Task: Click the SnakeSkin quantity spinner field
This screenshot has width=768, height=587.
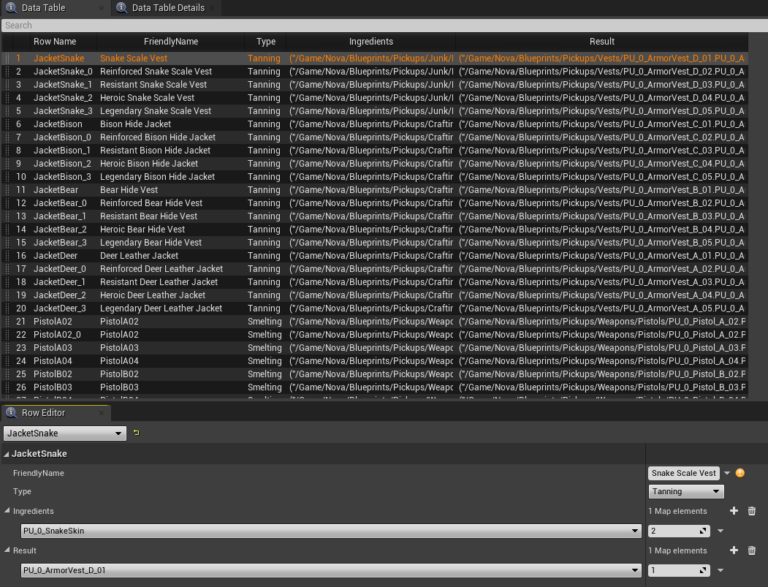Action: point(677,531)
